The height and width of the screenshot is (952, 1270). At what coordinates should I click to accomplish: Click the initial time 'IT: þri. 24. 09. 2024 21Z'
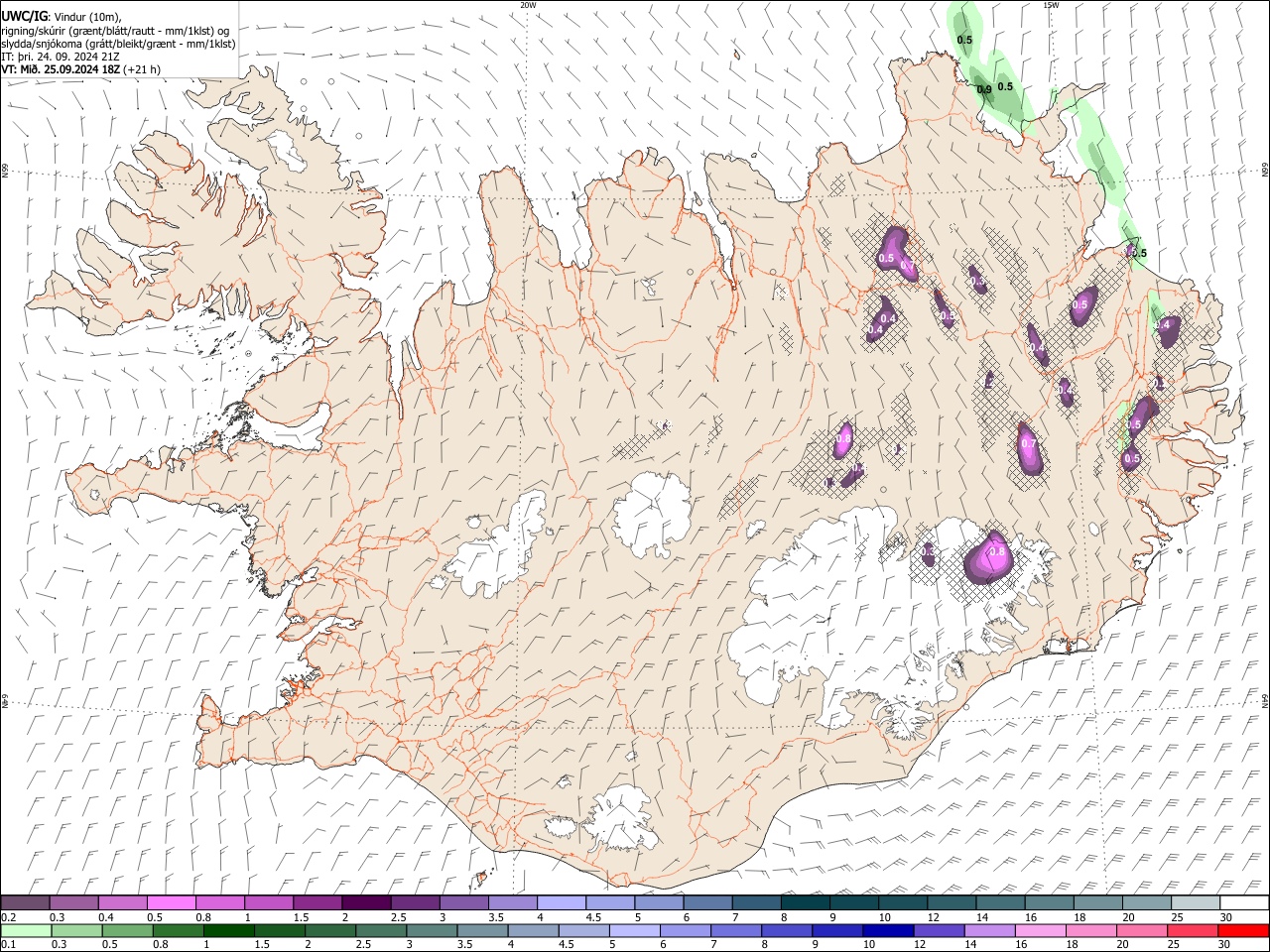click(x=61, y=57)
